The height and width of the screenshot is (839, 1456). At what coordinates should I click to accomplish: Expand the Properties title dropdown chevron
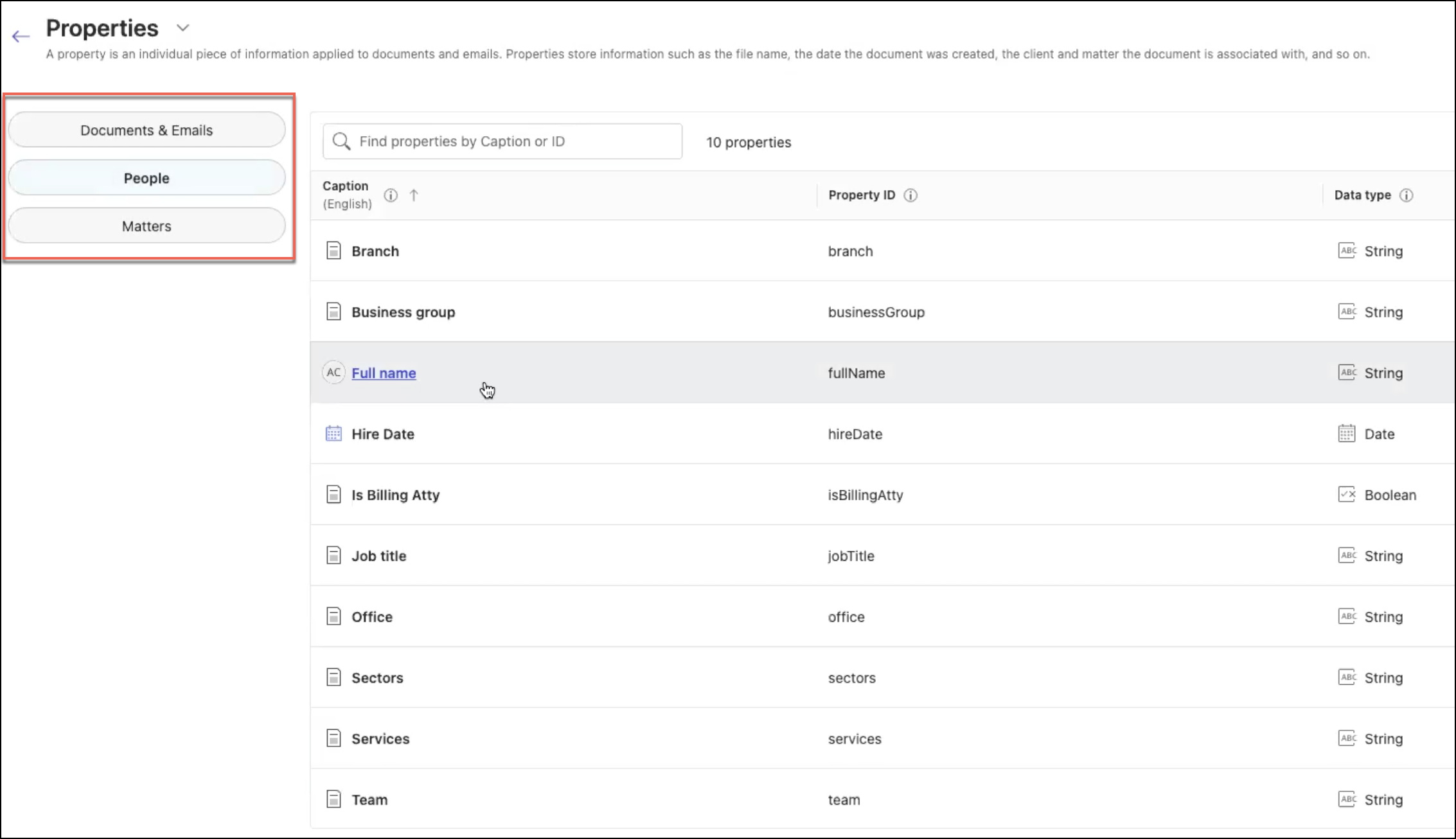pyautogui.click(x=183, y=28)
